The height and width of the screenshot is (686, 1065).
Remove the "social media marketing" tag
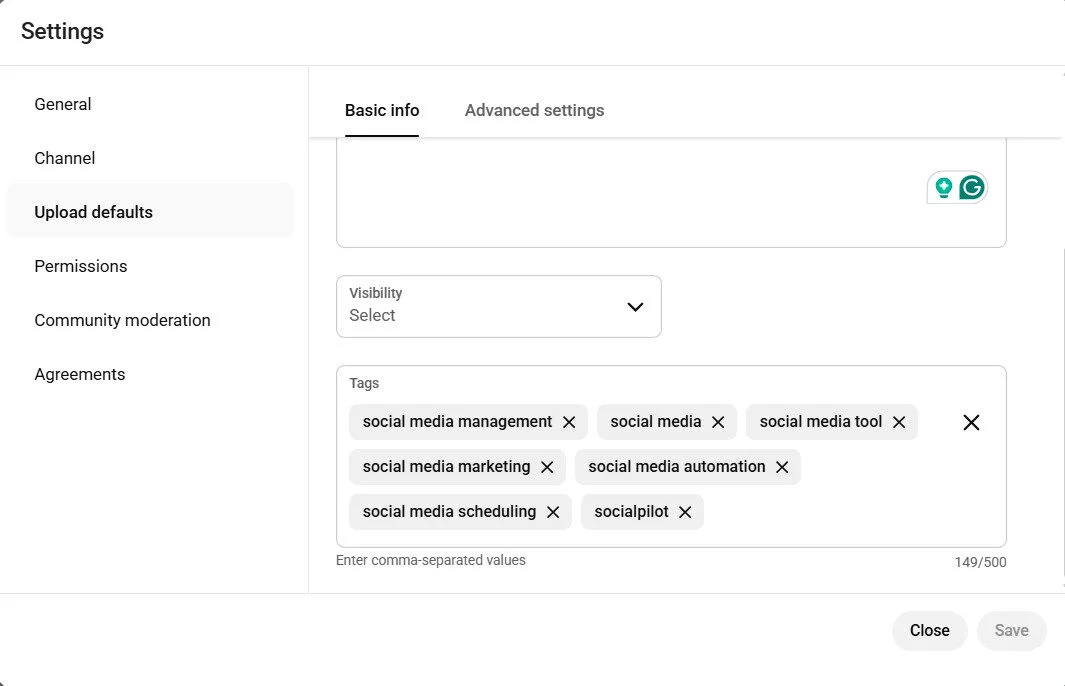pyautogui.click(x=547, y=467)
